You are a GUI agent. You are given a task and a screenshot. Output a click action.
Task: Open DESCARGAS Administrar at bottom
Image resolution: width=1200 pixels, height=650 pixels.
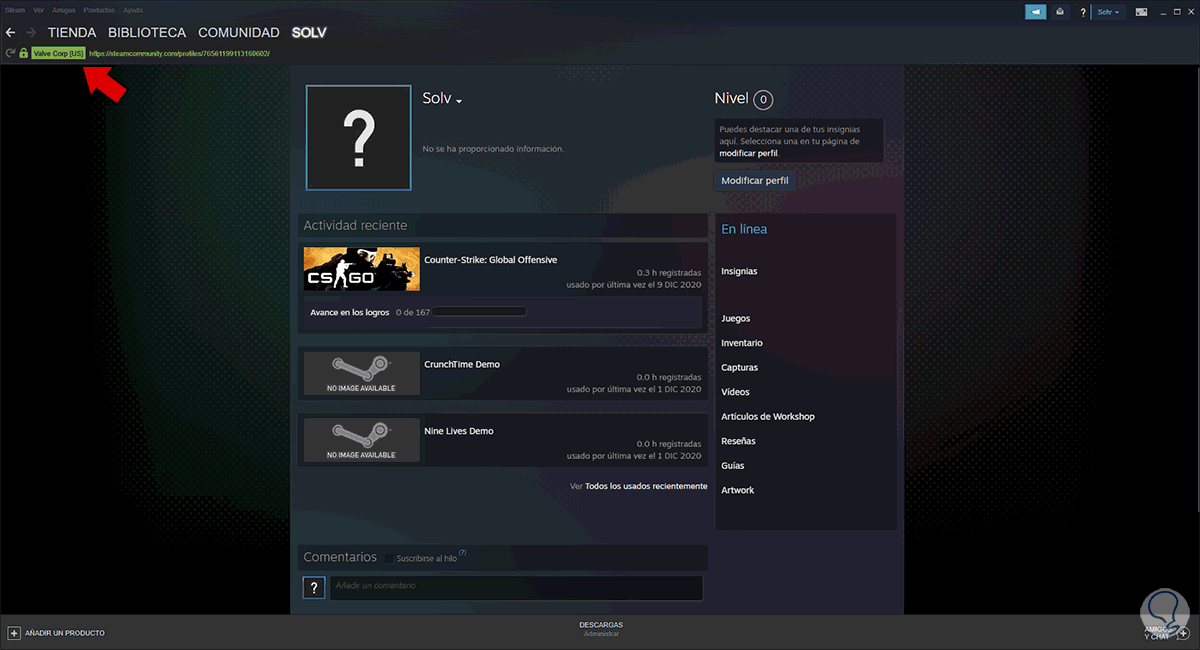[x=601, y=629]
